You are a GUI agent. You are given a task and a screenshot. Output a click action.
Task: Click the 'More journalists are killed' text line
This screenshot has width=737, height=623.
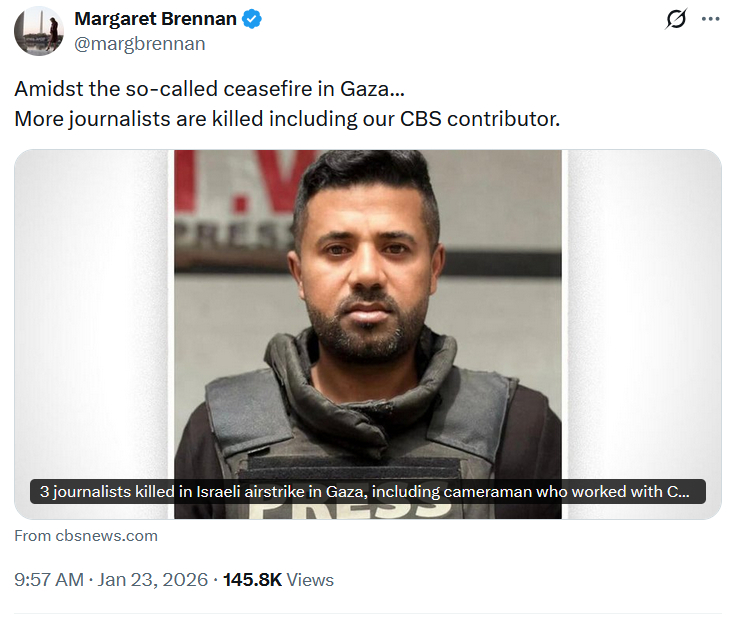[287, 118]
